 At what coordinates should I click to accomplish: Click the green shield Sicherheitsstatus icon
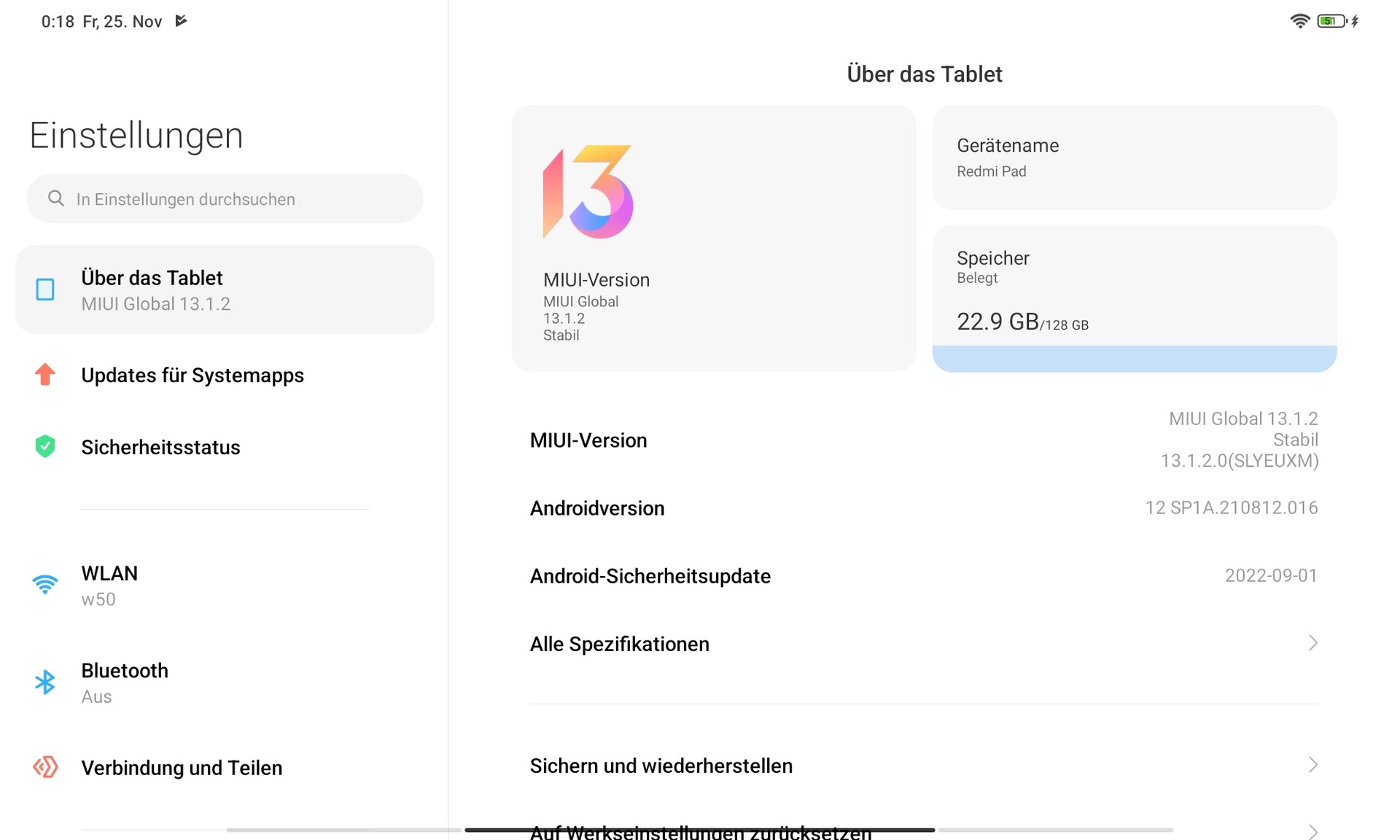tap(45, 446)
